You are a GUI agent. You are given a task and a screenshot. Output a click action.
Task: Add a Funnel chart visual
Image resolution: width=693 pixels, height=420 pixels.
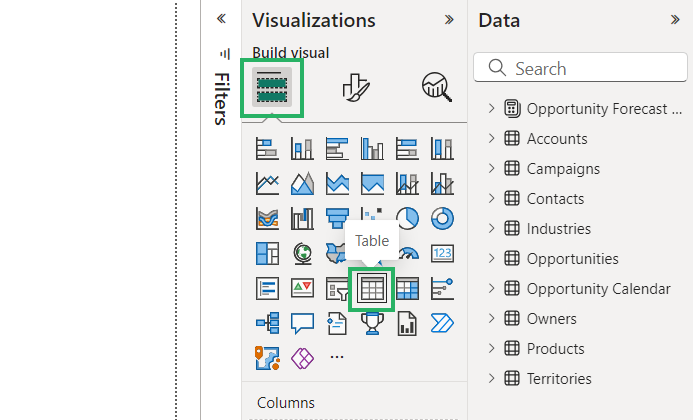(337, 218)
